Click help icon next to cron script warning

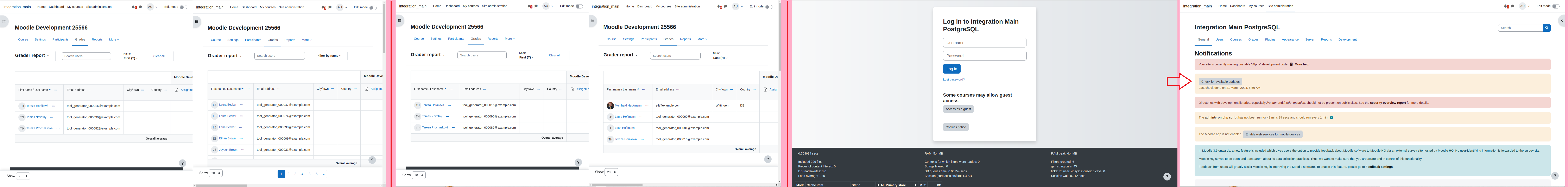pos(1331,117)
